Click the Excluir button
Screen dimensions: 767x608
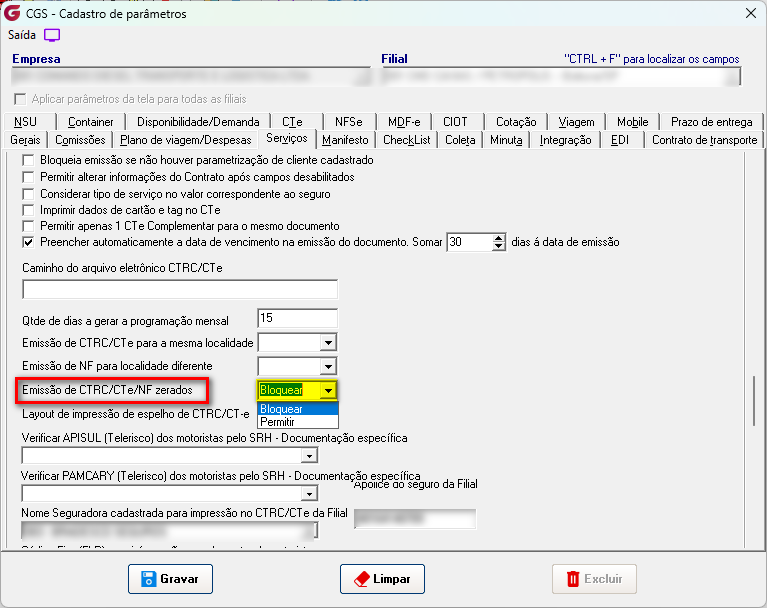pyautogui.click(x=594, y=579)
